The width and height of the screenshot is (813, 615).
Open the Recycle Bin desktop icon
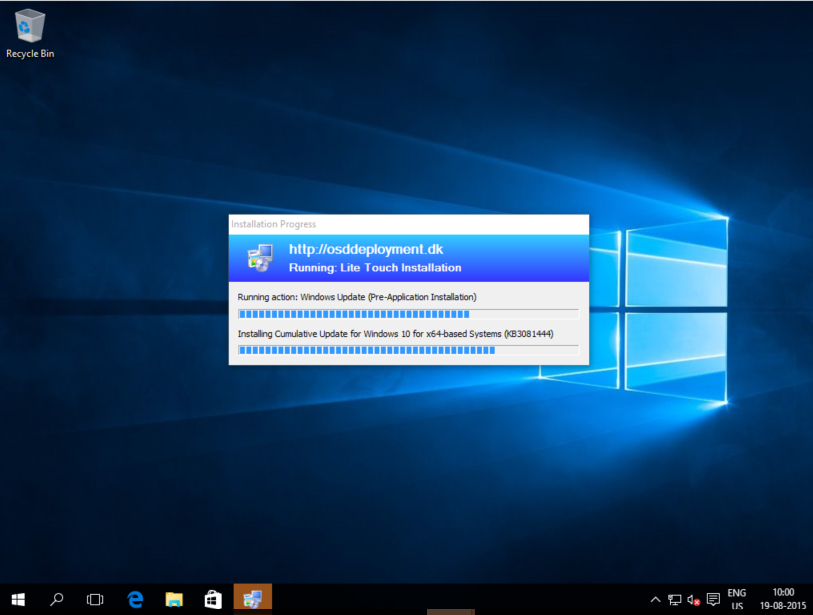(x=30, y=32)
